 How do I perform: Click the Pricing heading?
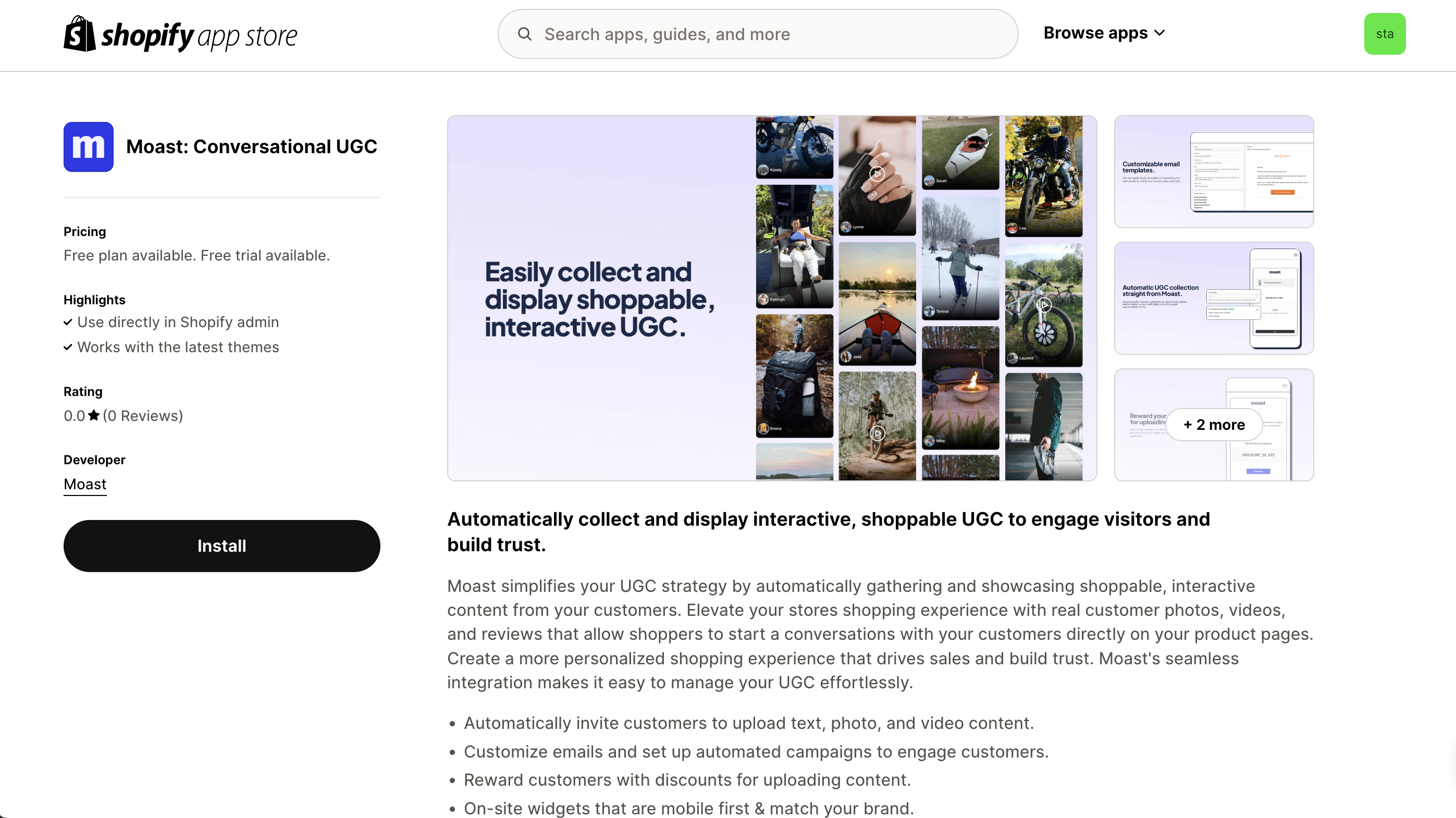85,232
